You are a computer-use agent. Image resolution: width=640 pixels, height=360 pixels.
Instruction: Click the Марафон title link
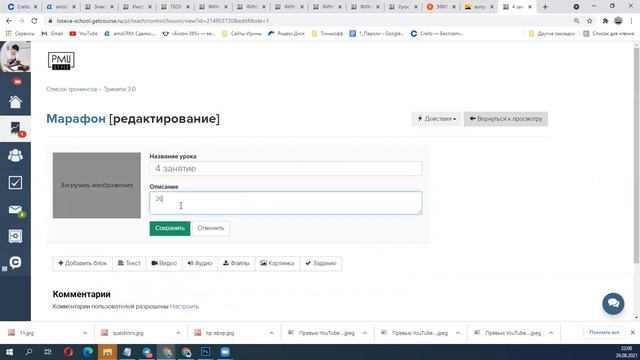click(76, 119)
